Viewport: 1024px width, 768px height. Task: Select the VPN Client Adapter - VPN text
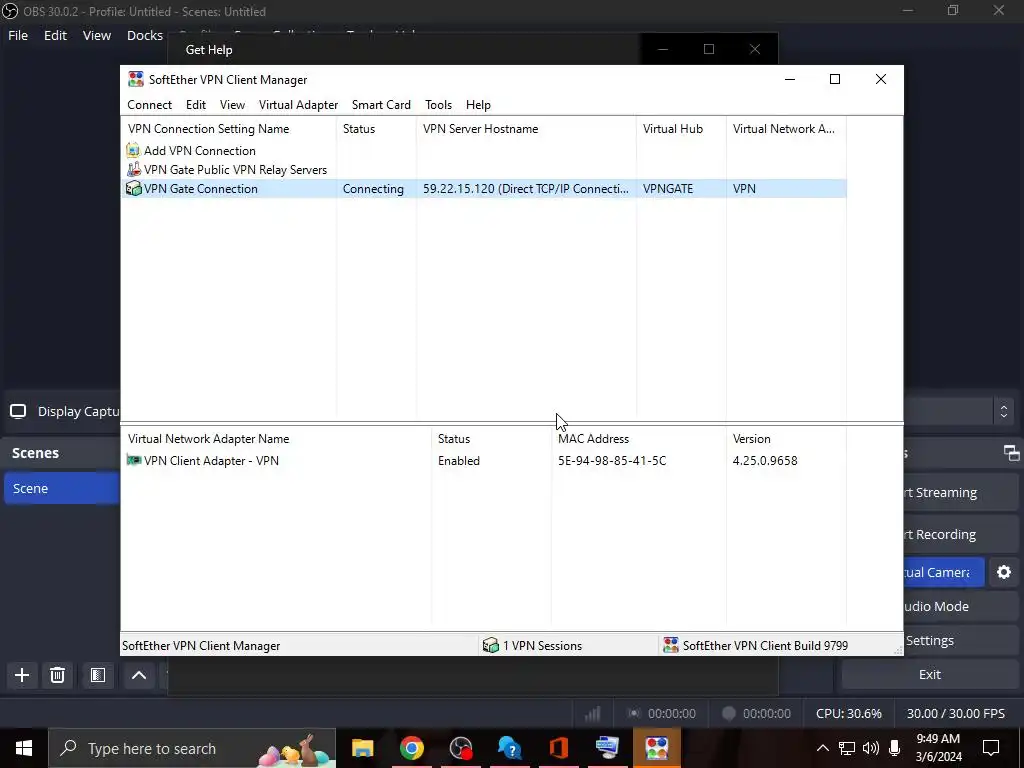(x=211, y=460)
